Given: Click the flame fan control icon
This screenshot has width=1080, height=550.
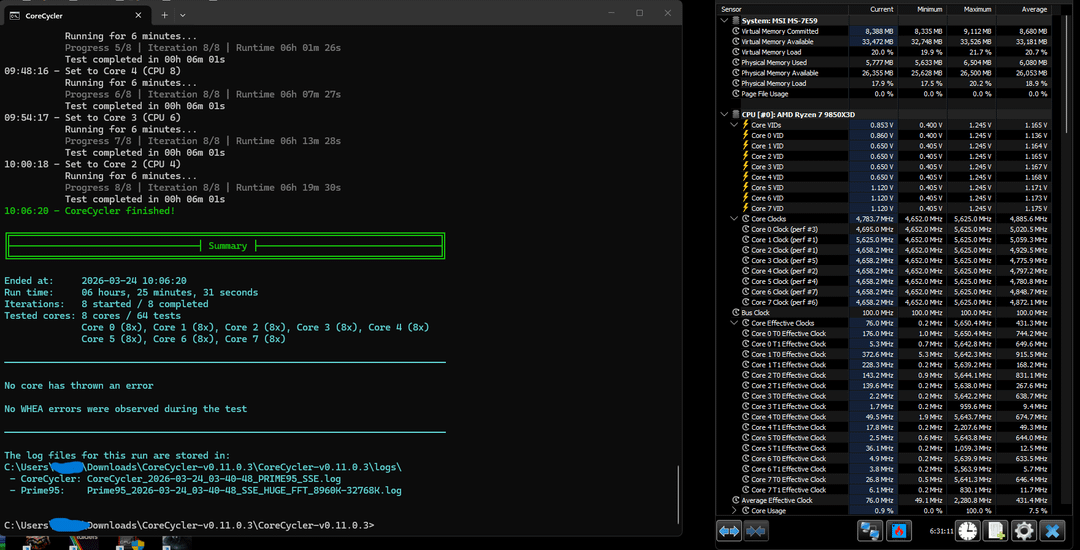Looking at the screenshot, I should (898, 531).
